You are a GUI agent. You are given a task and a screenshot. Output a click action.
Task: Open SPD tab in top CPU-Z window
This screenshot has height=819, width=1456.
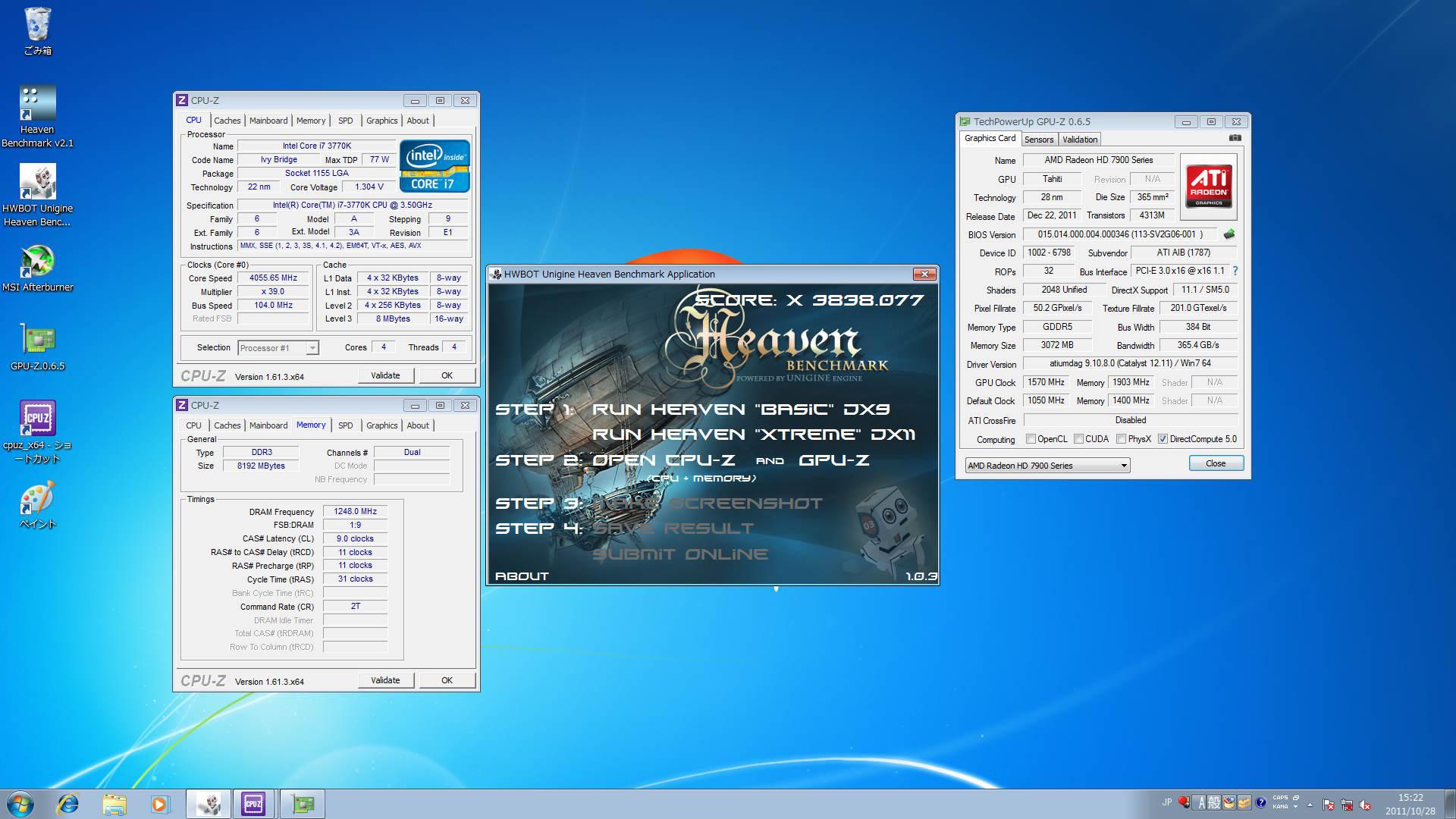tap(345, 121)
